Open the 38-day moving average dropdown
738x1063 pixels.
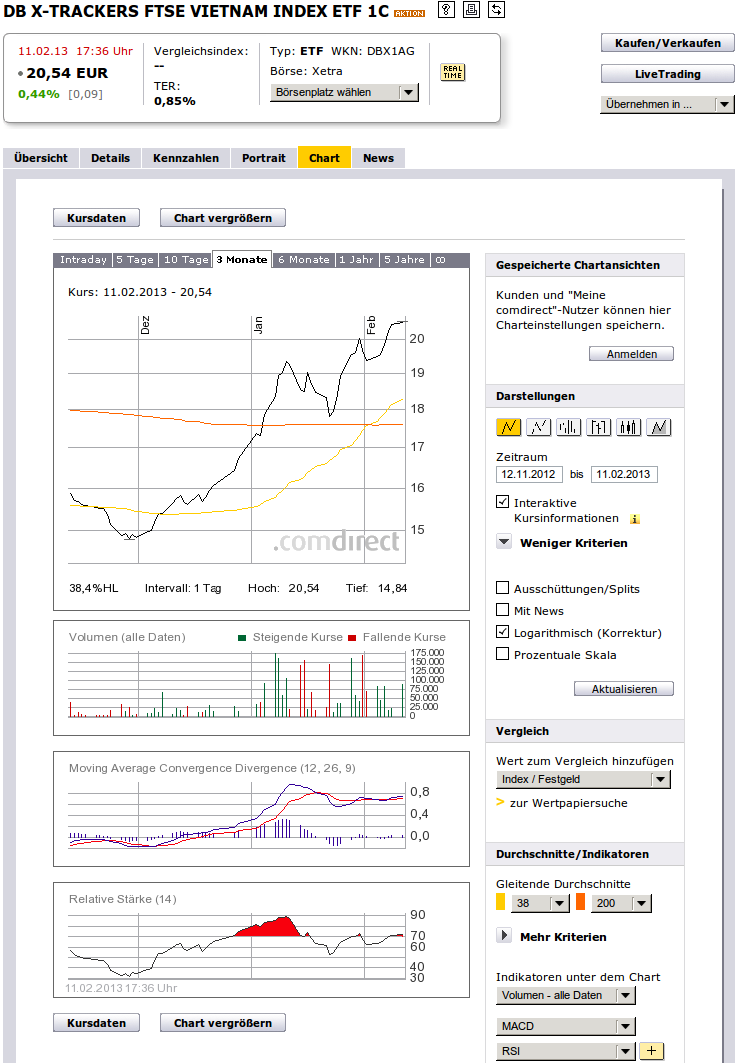coord(540,903)
